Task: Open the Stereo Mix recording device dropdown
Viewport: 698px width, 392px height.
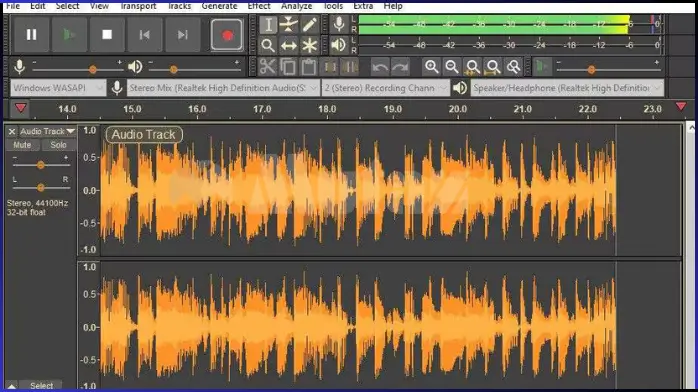Action: (223, 88)
